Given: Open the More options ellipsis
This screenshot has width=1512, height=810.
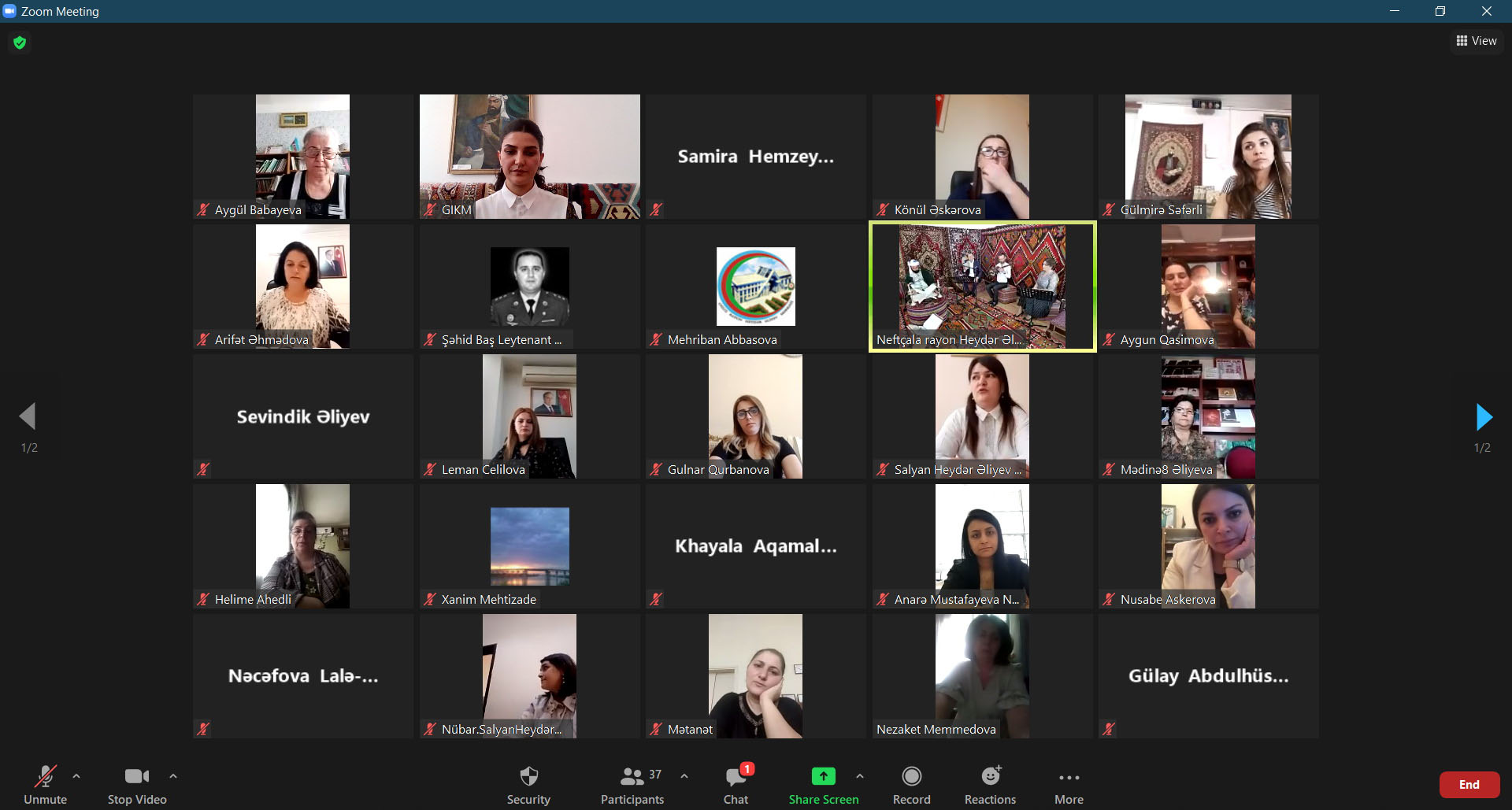Looking at the screenshot, I should click(1069, 778).
